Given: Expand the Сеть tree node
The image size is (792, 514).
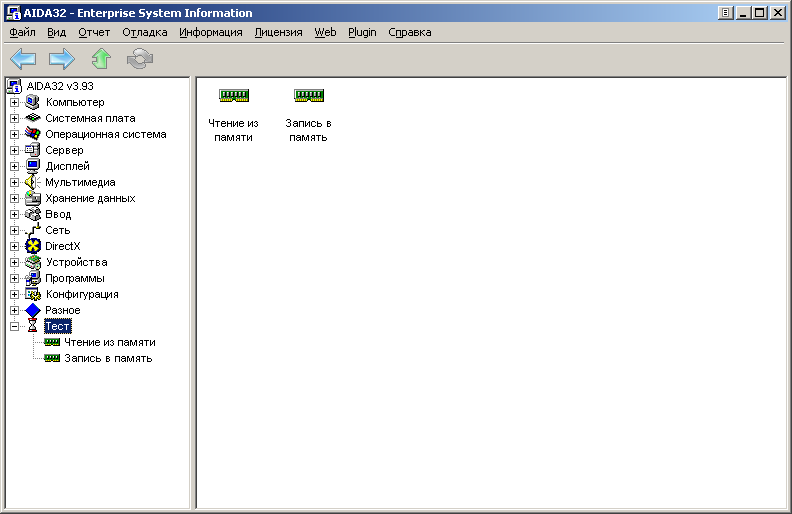Looking at the screenshot, I should (14, 230).
